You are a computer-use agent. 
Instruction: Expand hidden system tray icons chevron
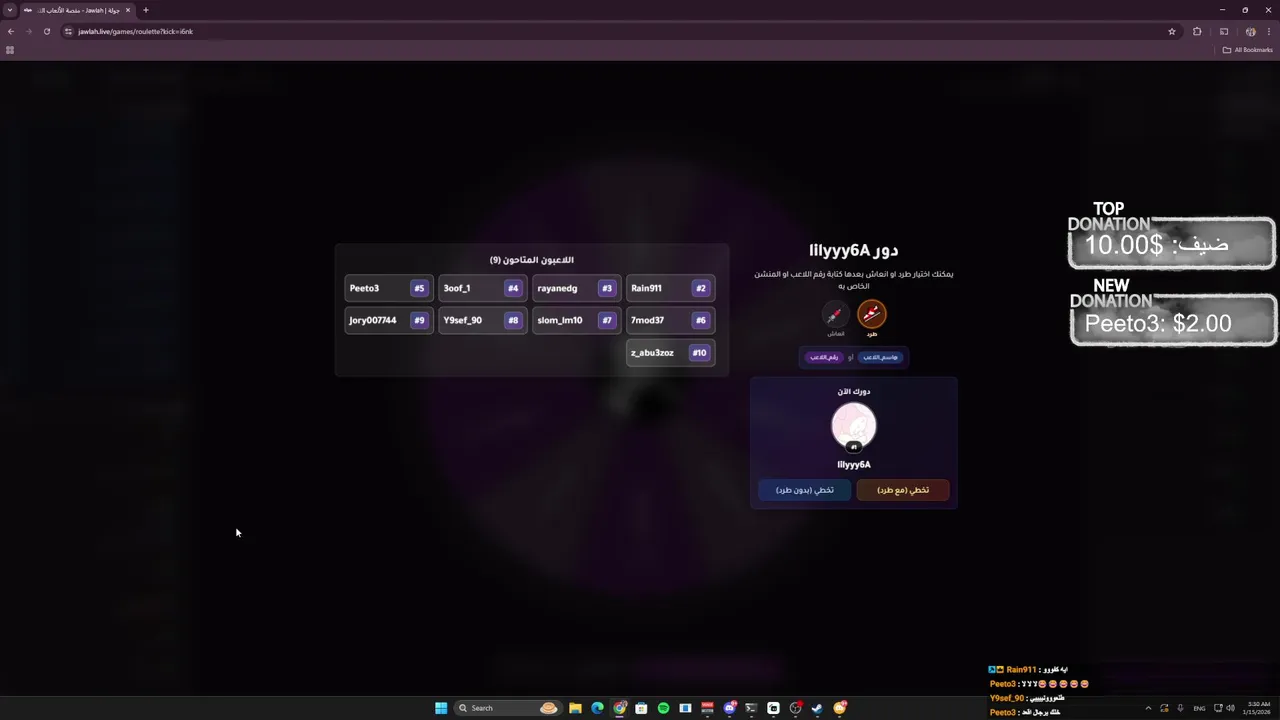[1148, 708]
